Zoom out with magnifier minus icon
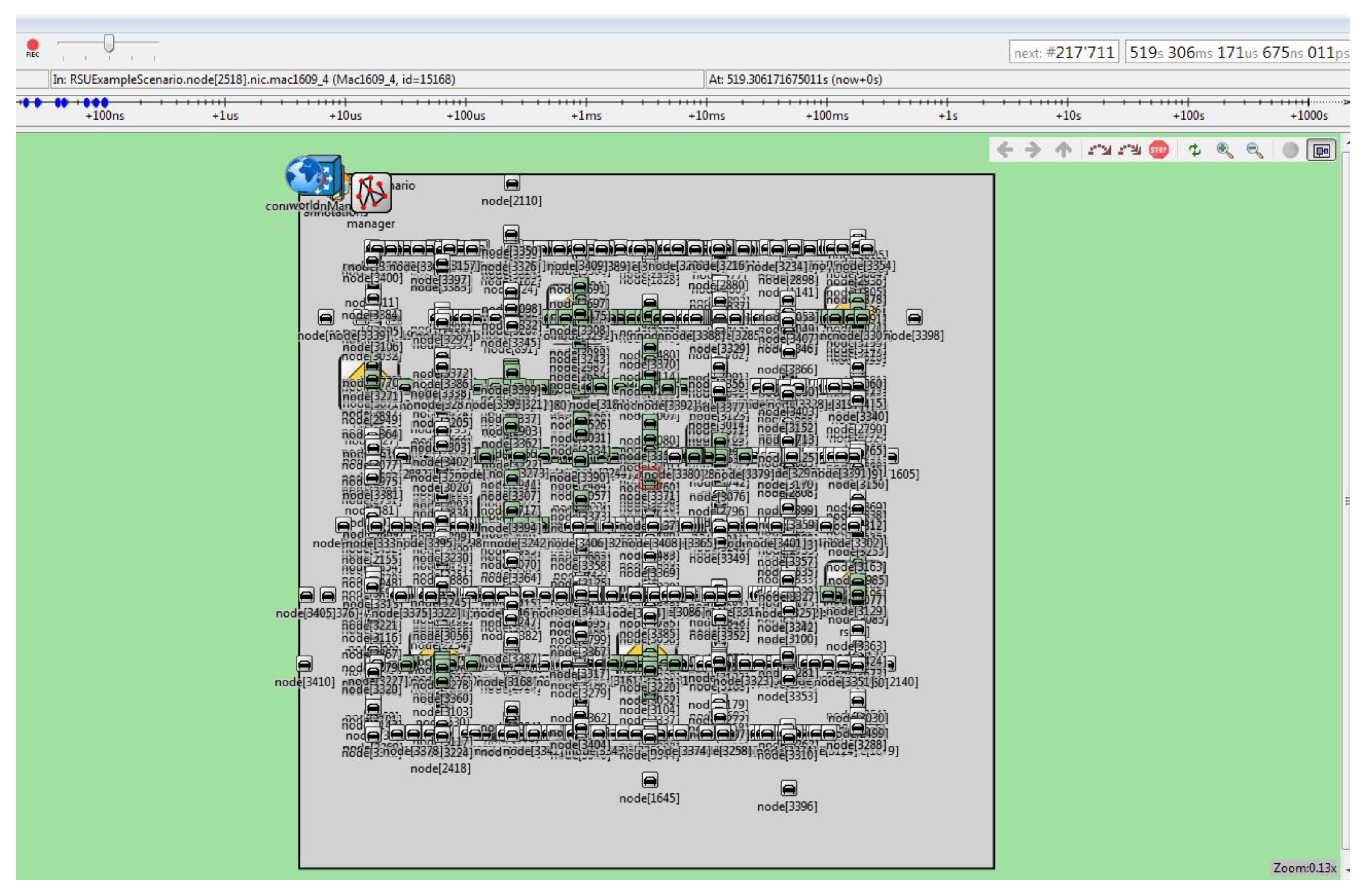 pyautogui.click(x=1254, y=150)
